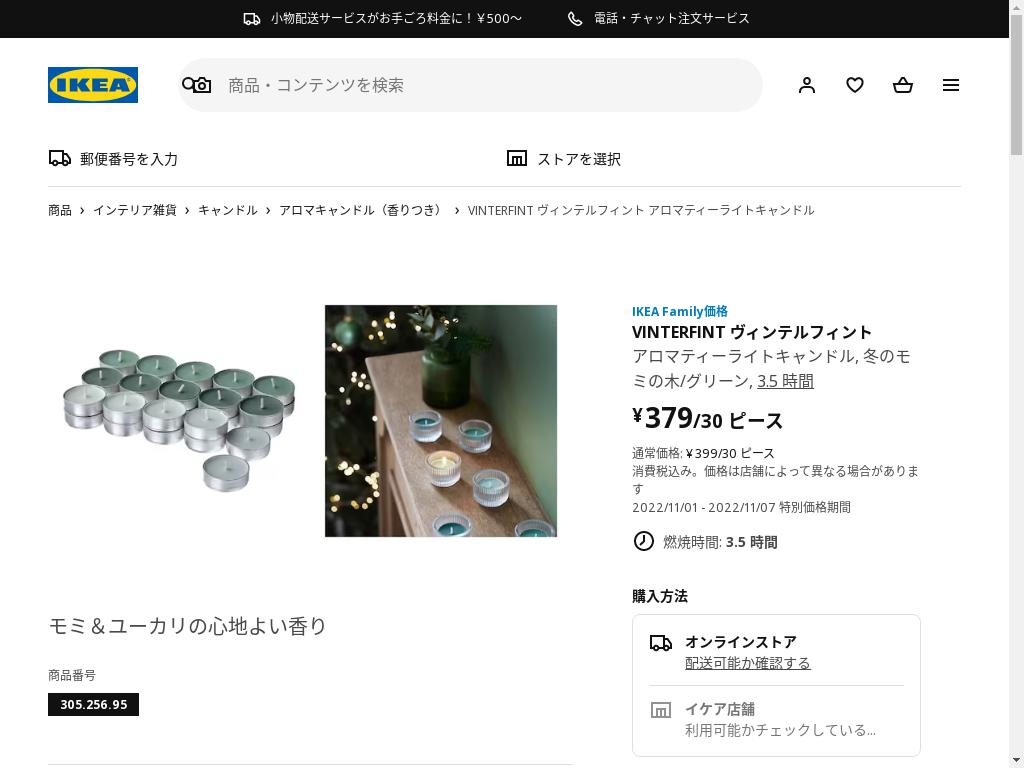Image resolution: width=1024 pixels, height=768 pixels.
Task: Click 通常価格: ¥399/30 ピース text
Action: [x=703, y=453]
